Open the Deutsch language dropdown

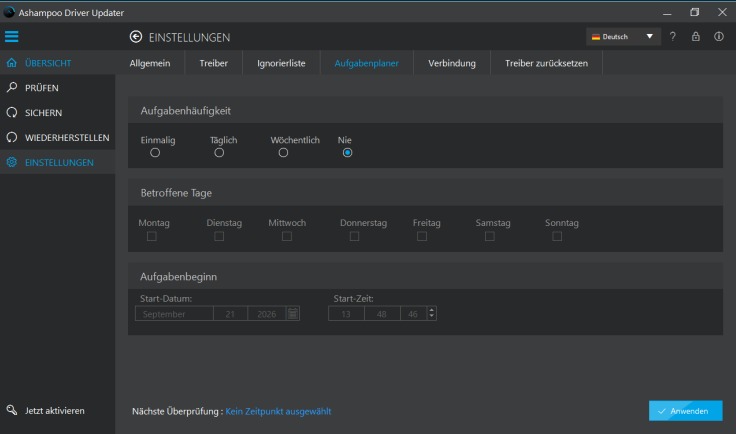pyautogui.click(x=623, y=37)
